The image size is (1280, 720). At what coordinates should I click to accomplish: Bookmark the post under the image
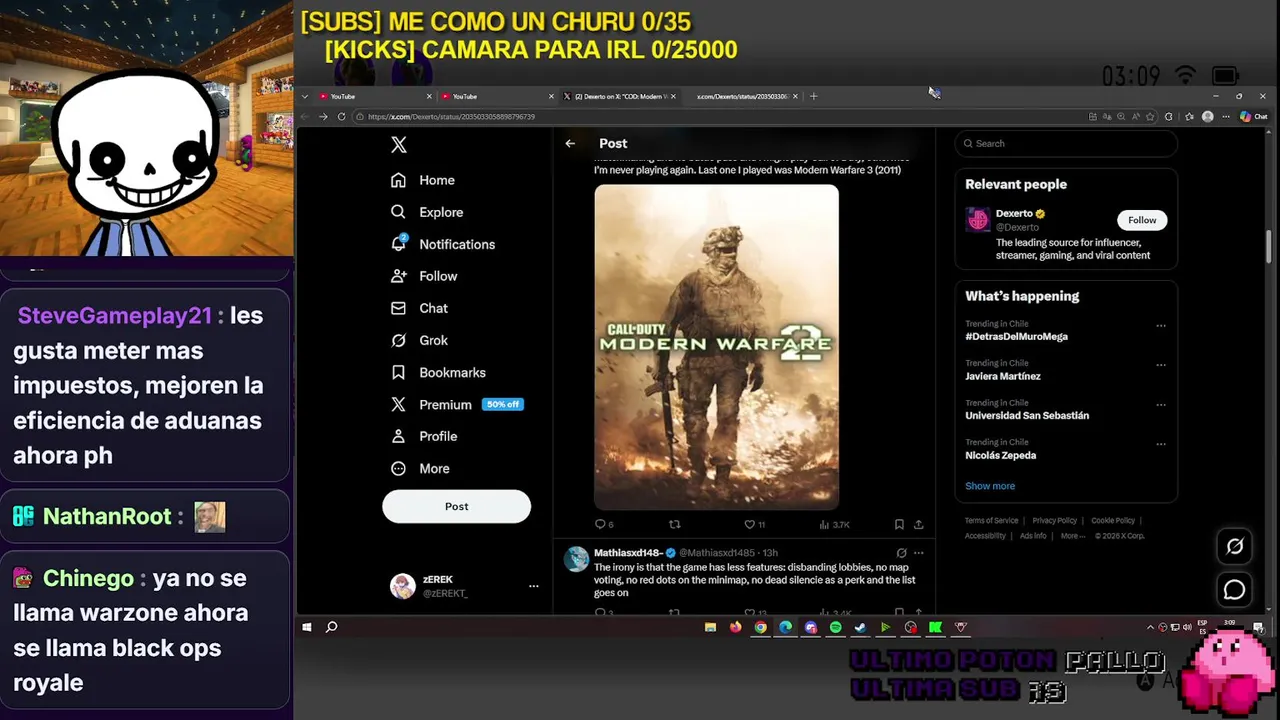(x=899, y=524)
